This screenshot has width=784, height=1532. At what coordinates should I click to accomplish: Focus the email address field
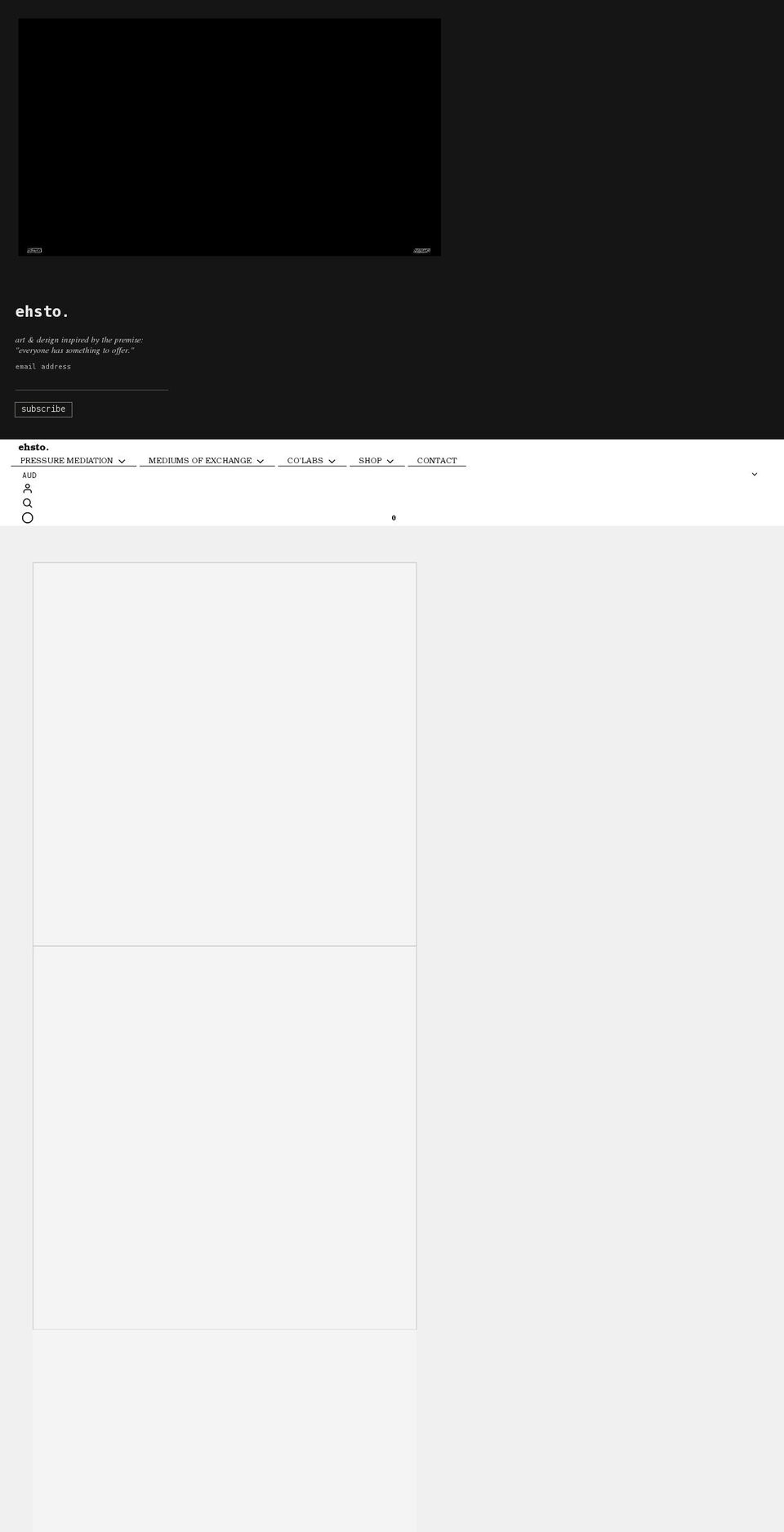click(91, 381)
